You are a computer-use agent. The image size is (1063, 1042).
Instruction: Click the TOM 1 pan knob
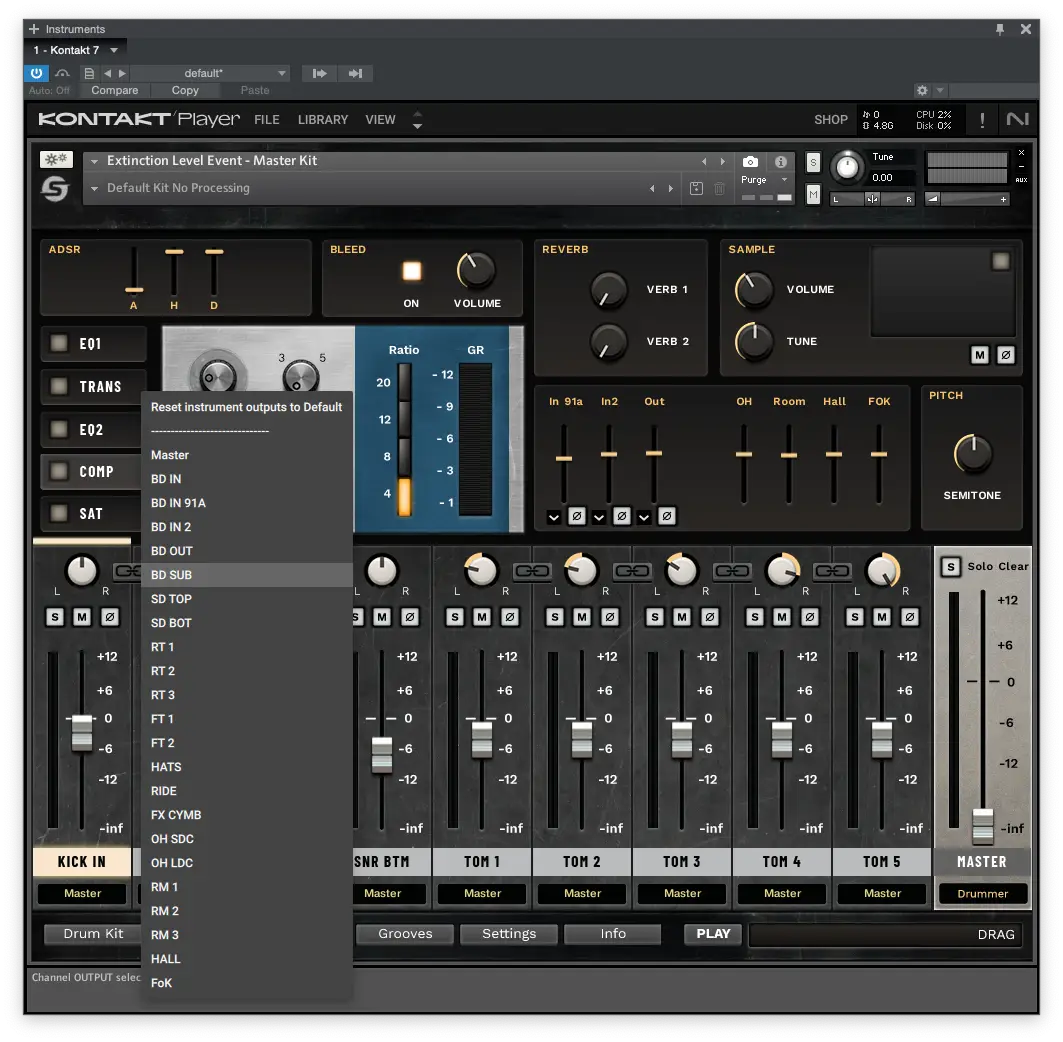coord(481,570)
